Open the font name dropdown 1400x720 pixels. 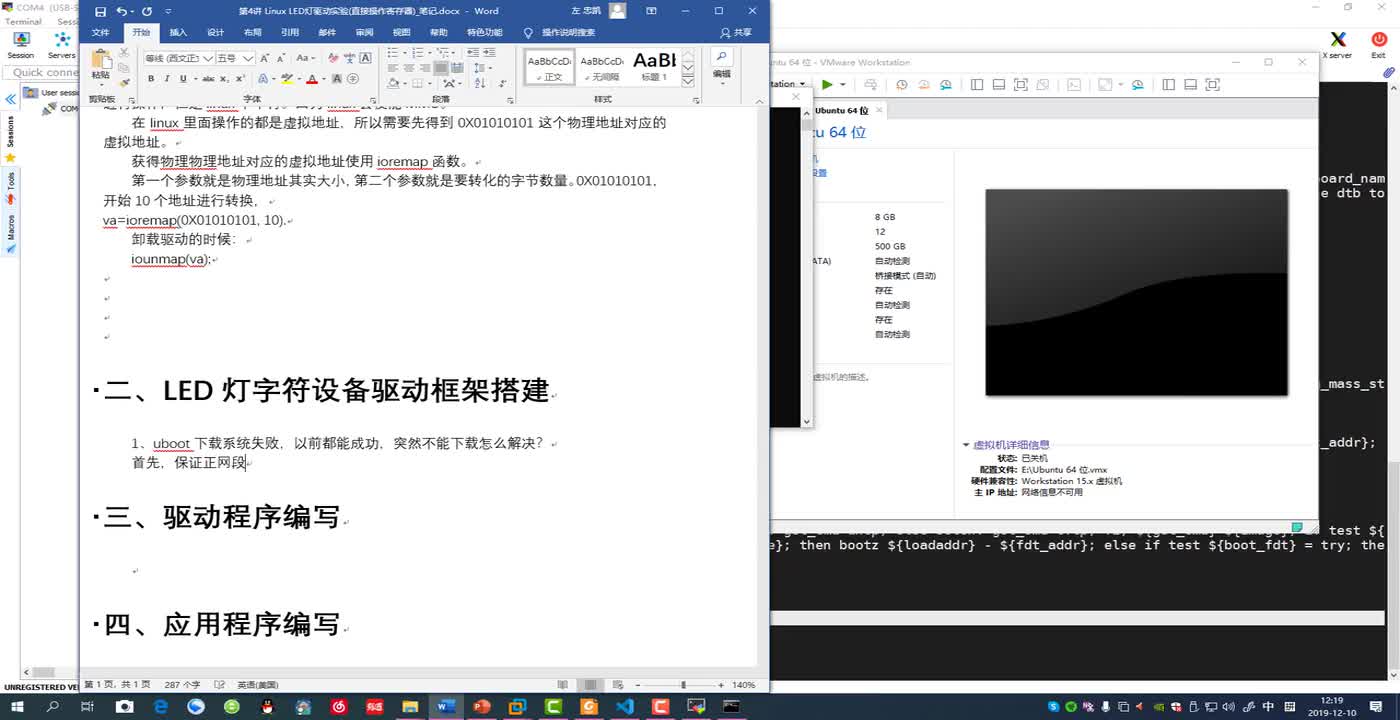[x=208, y=58]
